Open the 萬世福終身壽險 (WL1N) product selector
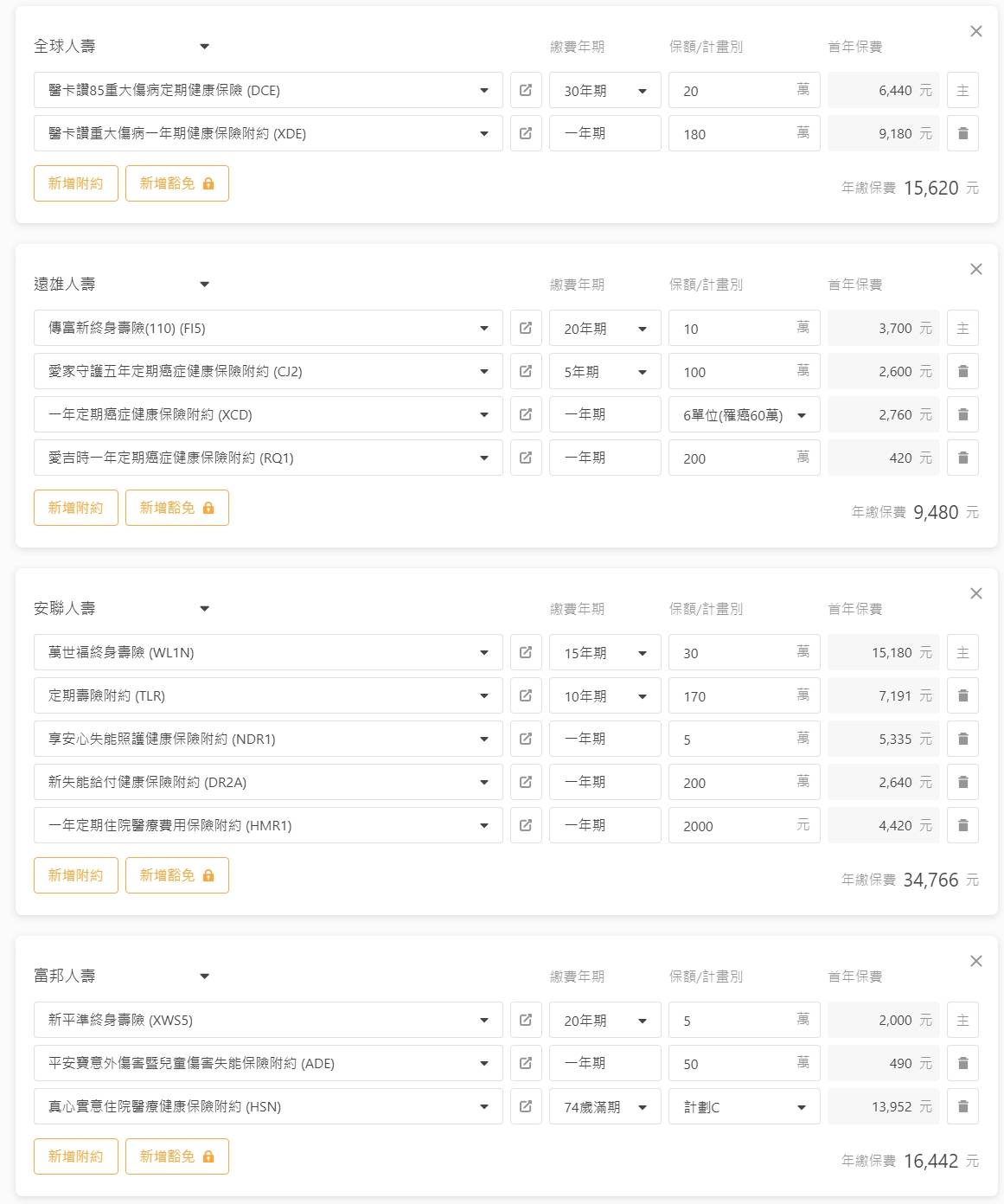The width and height of the screenshot is (1004, 1204). click(268, 652)
